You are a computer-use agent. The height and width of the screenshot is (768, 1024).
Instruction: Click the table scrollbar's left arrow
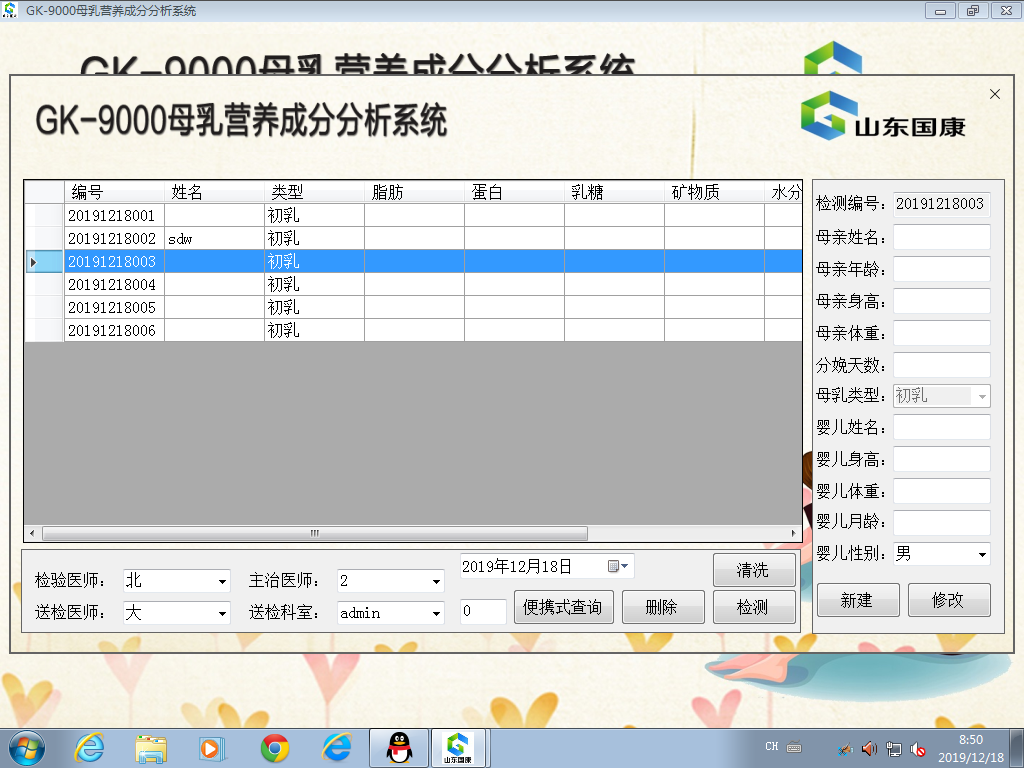31,534
